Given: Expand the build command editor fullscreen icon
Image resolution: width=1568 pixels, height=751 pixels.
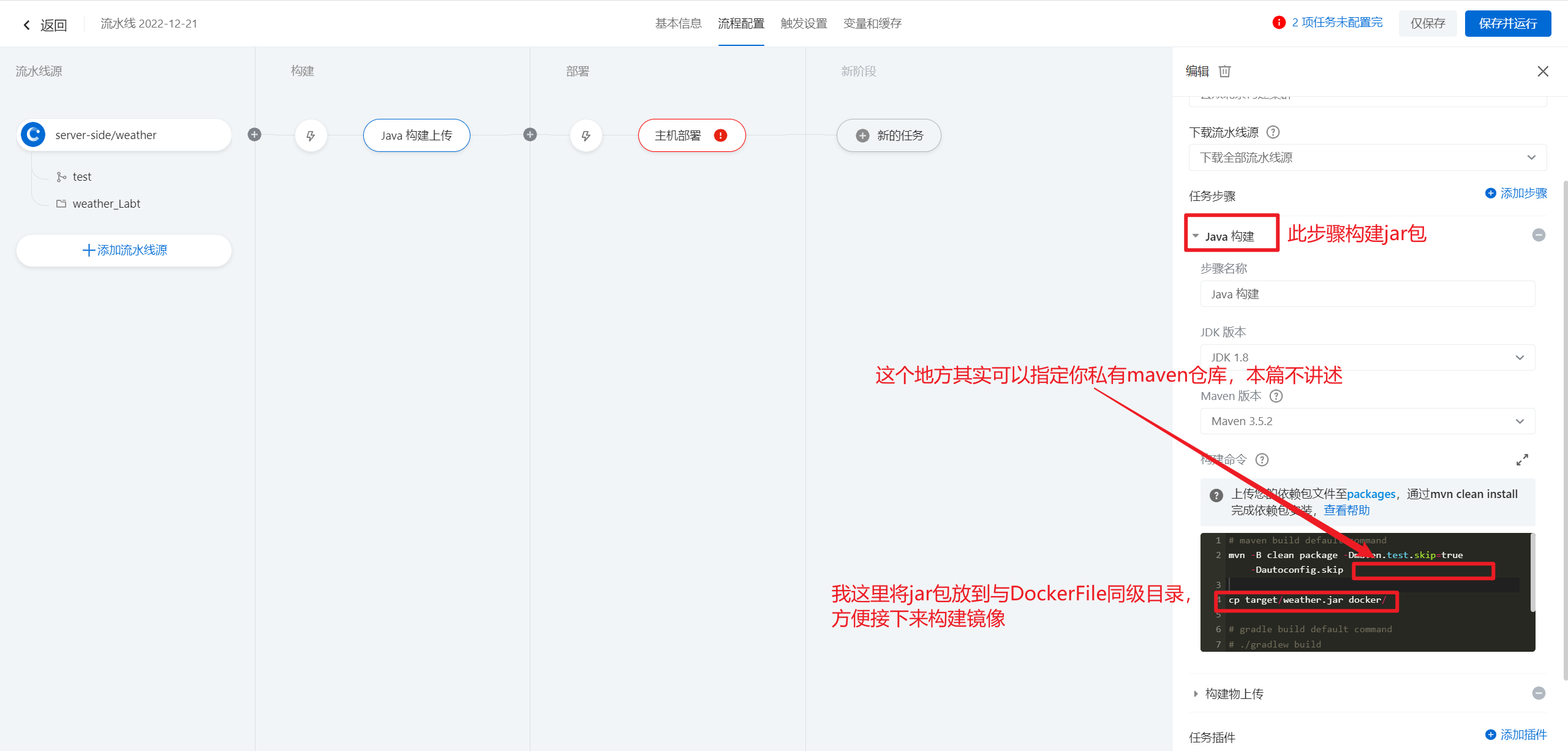Looking at the screenshot, I should click(1522, 459).
